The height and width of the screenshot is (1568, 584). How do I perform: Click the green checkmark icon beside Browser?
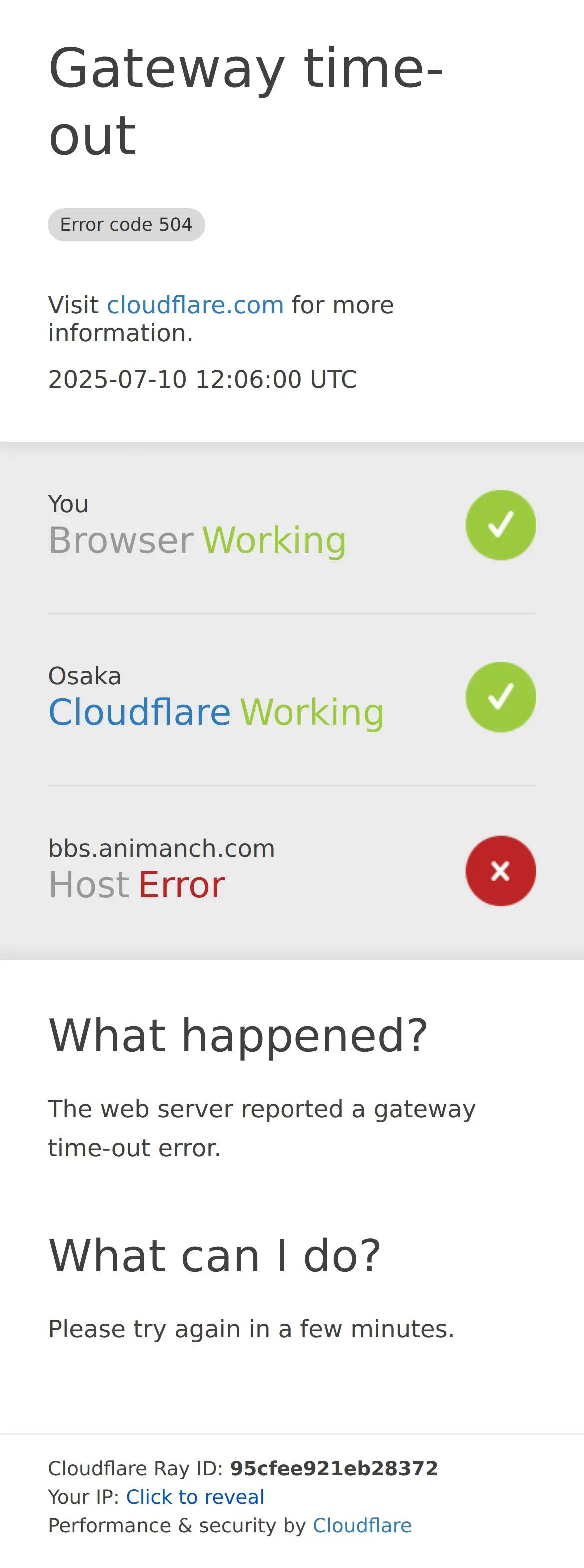(501, 525)
